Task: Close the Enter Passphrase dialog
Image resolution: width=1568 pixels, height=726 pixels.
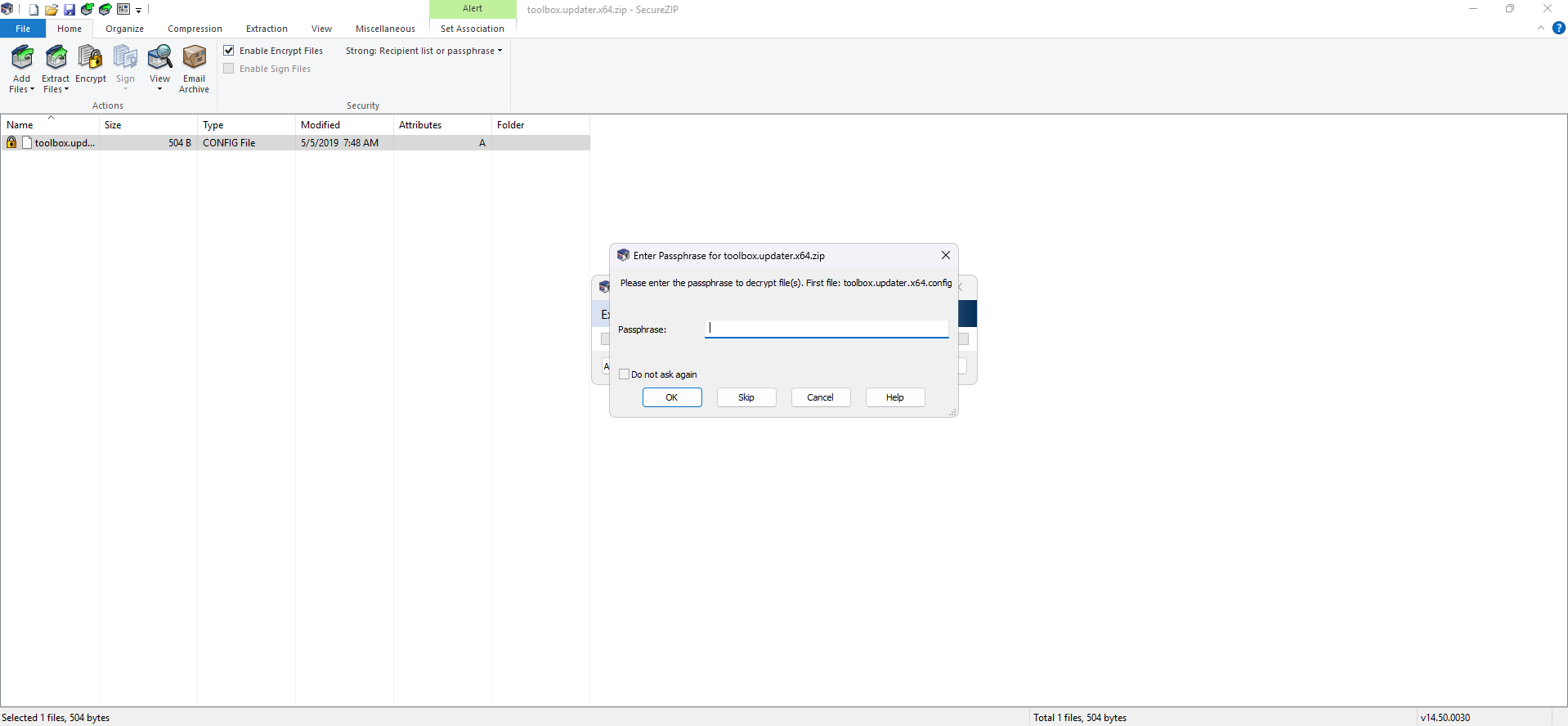Action: pyautogui.click(x=946, y=255)
